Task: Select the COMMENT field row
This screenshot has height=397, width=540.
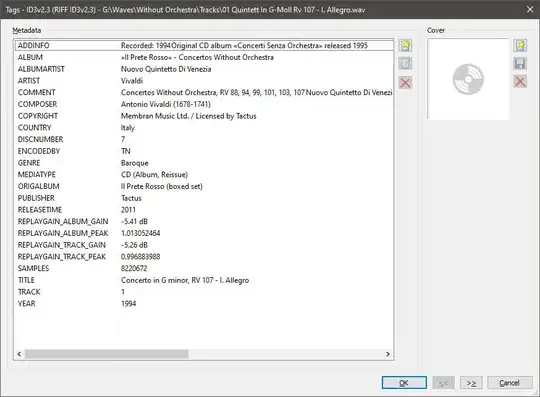Action: coord(204,92)
